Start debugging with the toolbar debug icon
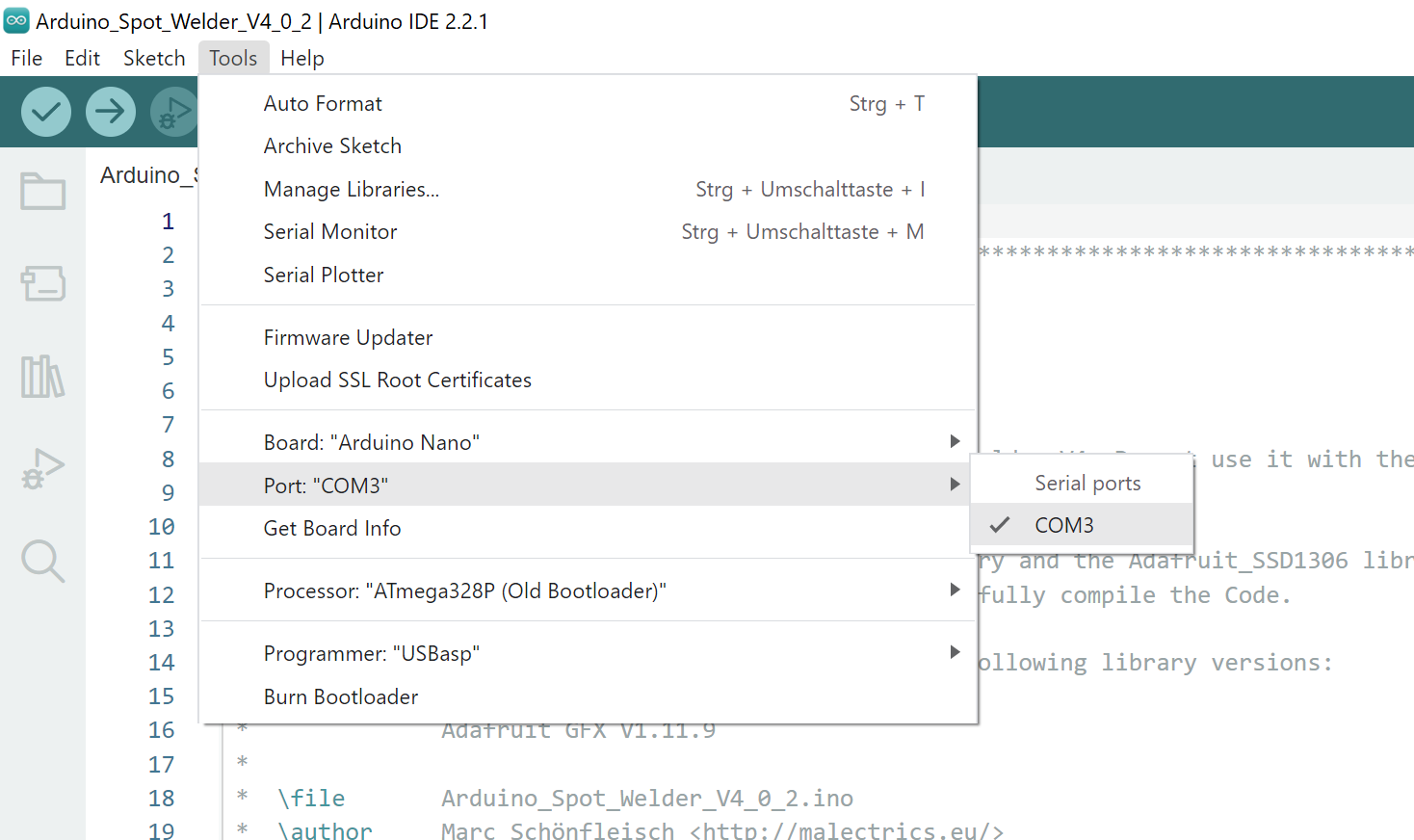 click(x=174, y=112)
